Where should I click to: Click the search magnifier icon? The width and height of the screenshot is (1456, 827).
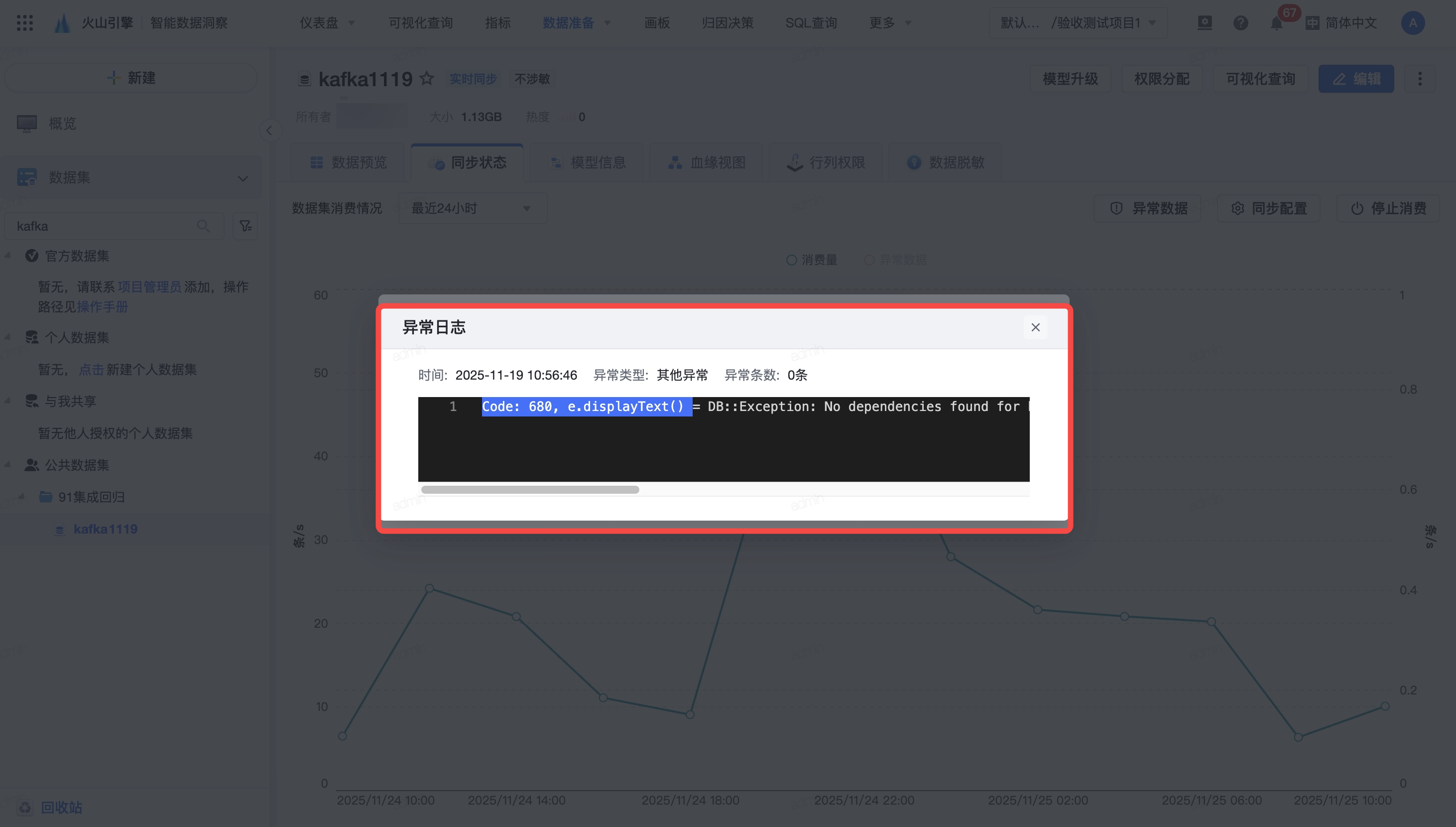click(203, 226)
